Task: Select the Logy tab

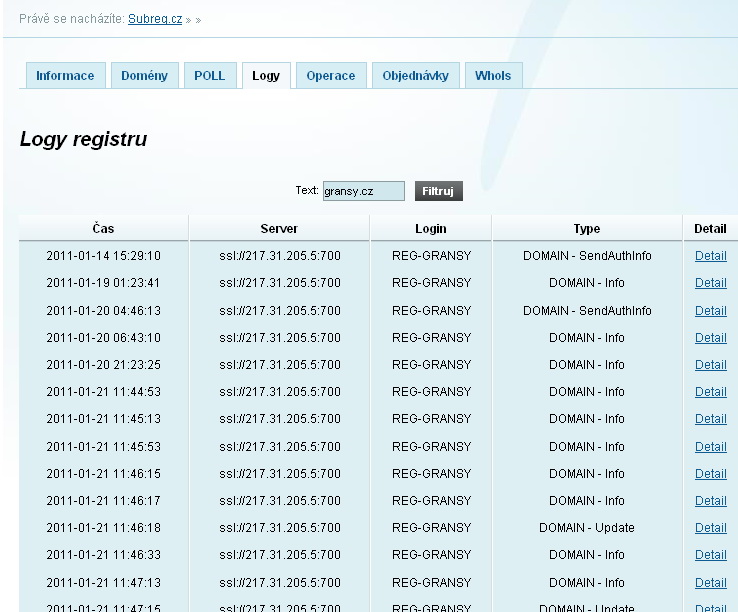Action: coord(266,76)
